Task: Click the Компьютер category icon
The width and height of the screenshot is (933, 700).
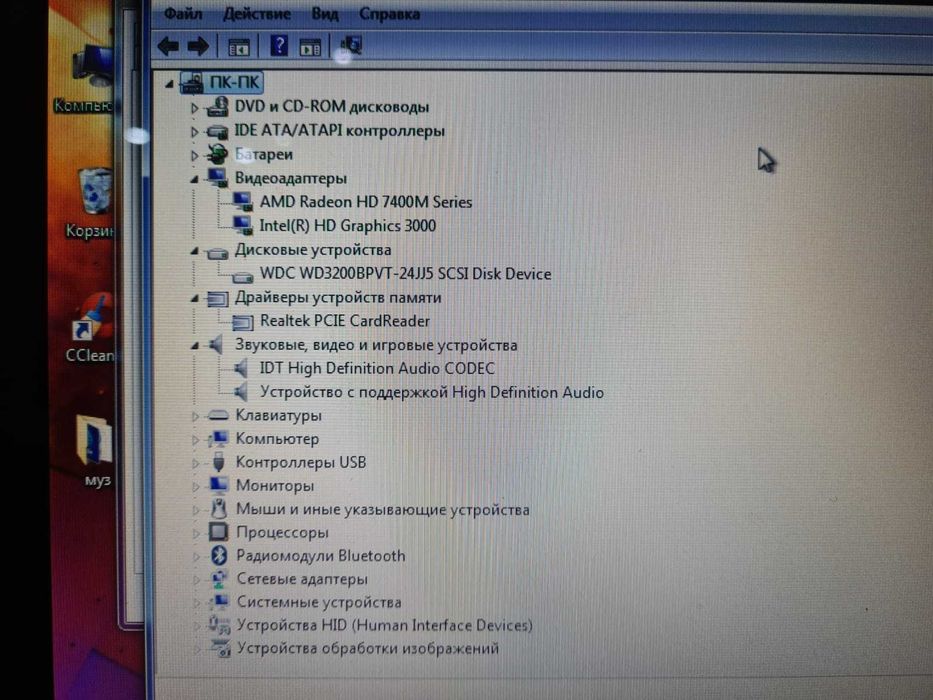Action: (x=218, y=439)
